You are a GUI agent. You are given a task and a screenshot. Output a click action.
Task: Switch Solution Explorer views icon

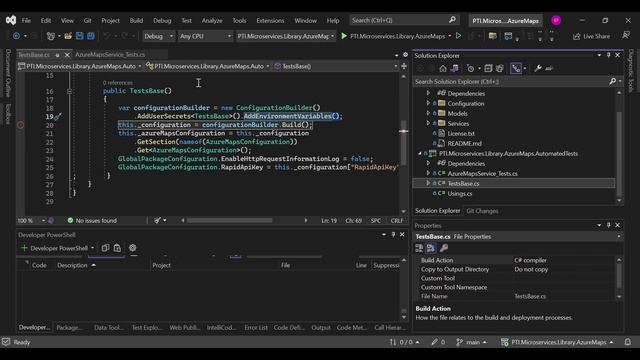(x=454, y=69)
